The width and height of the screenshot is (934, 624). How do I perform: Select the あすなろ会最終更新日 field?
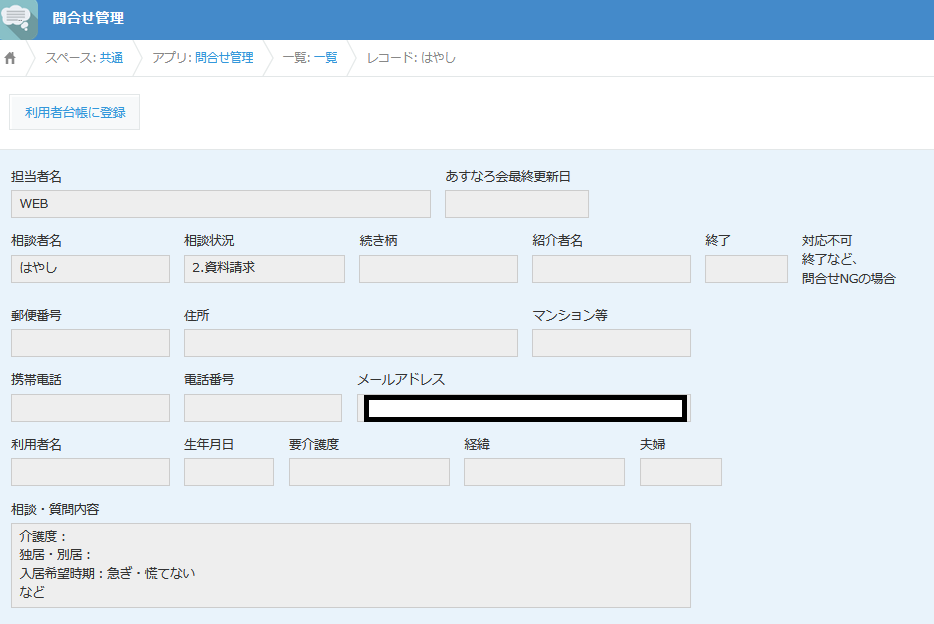tap(516, 204)
